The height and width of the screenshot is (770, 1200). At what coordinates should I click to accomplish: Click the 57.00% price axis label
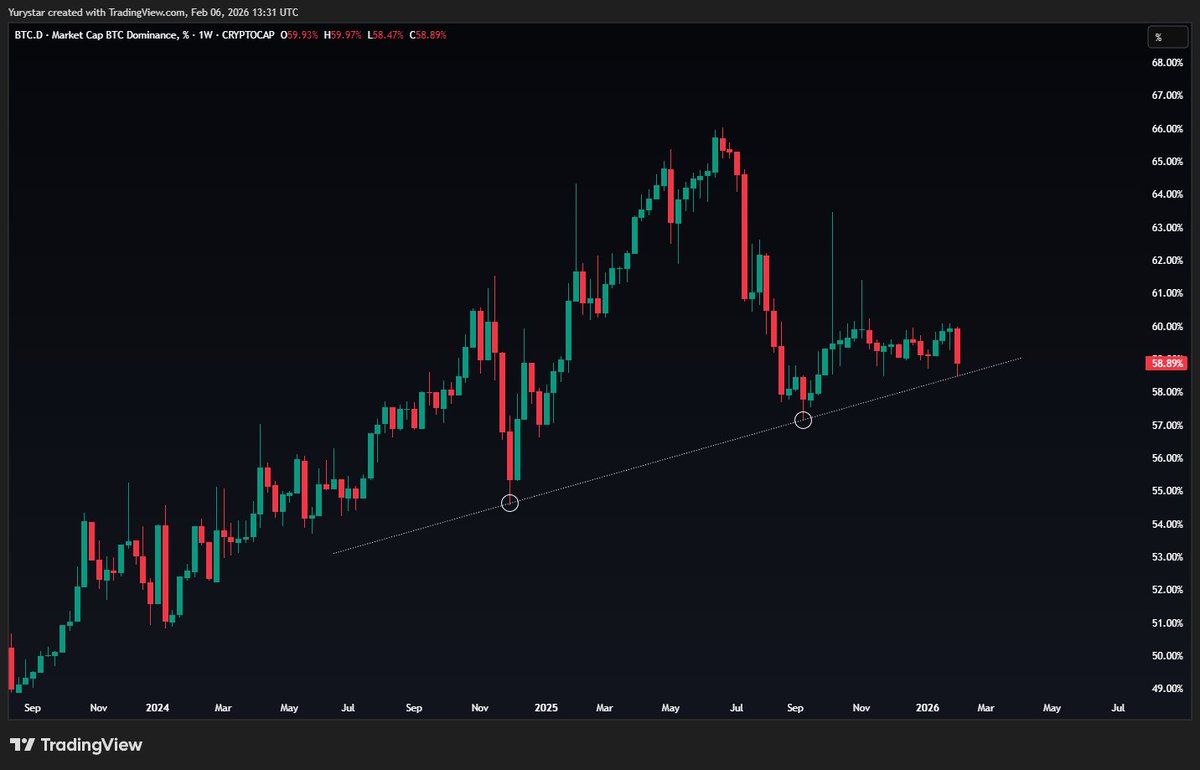[1168, 425]
